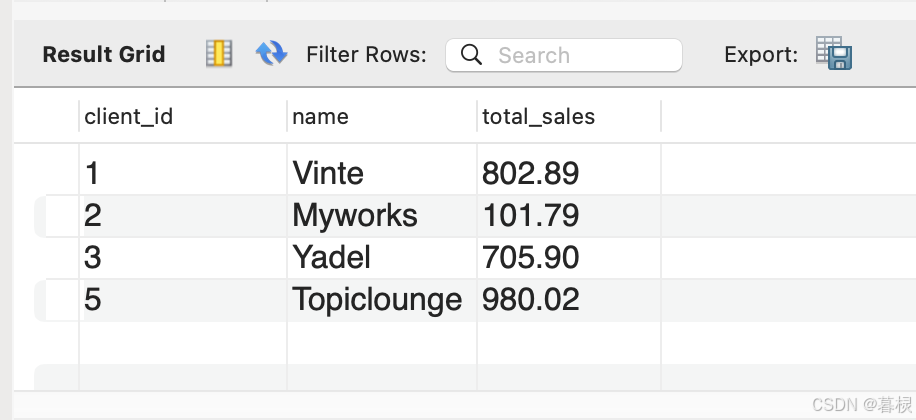Click the Result Grid label
This screenshot has width=916, height=420.
[x=104, y=55]
